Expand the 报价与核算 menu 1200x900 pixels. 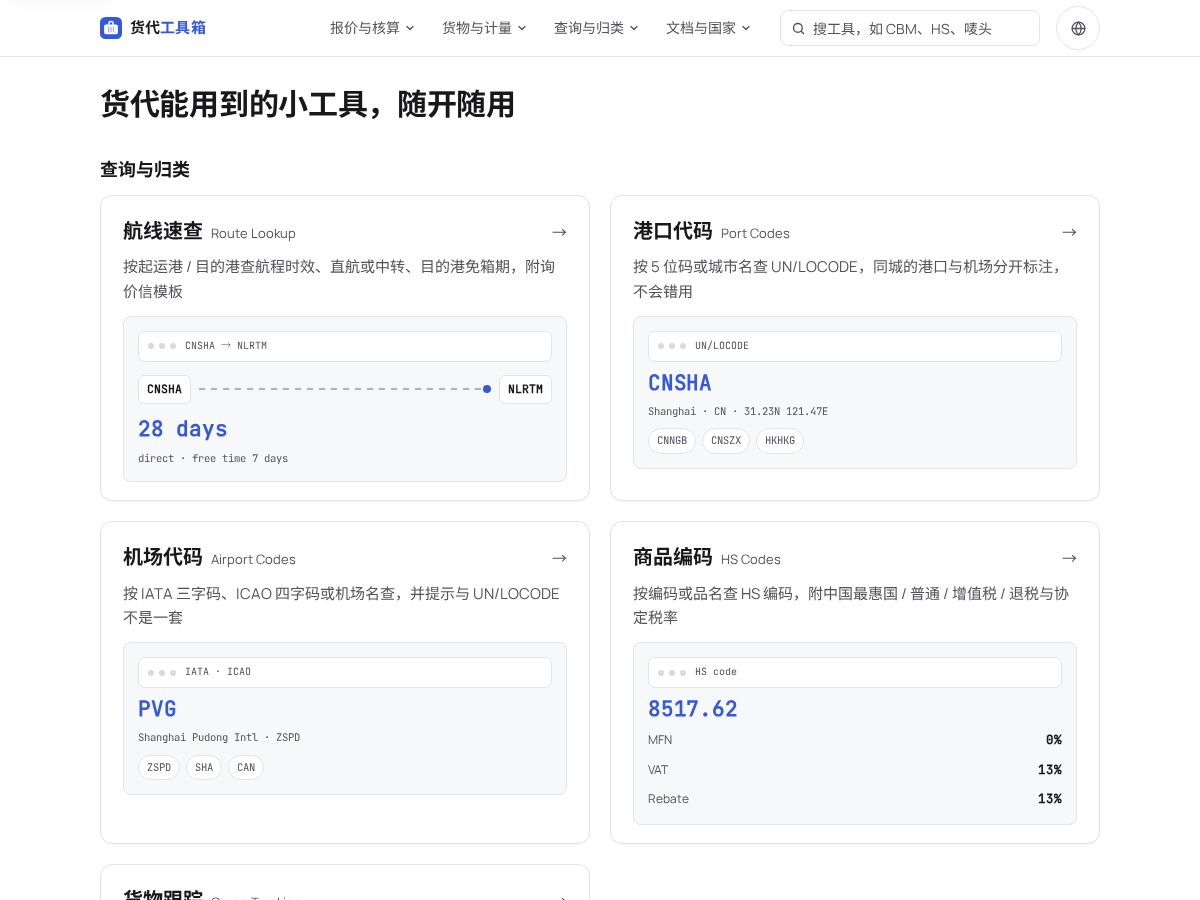[372, 28]
